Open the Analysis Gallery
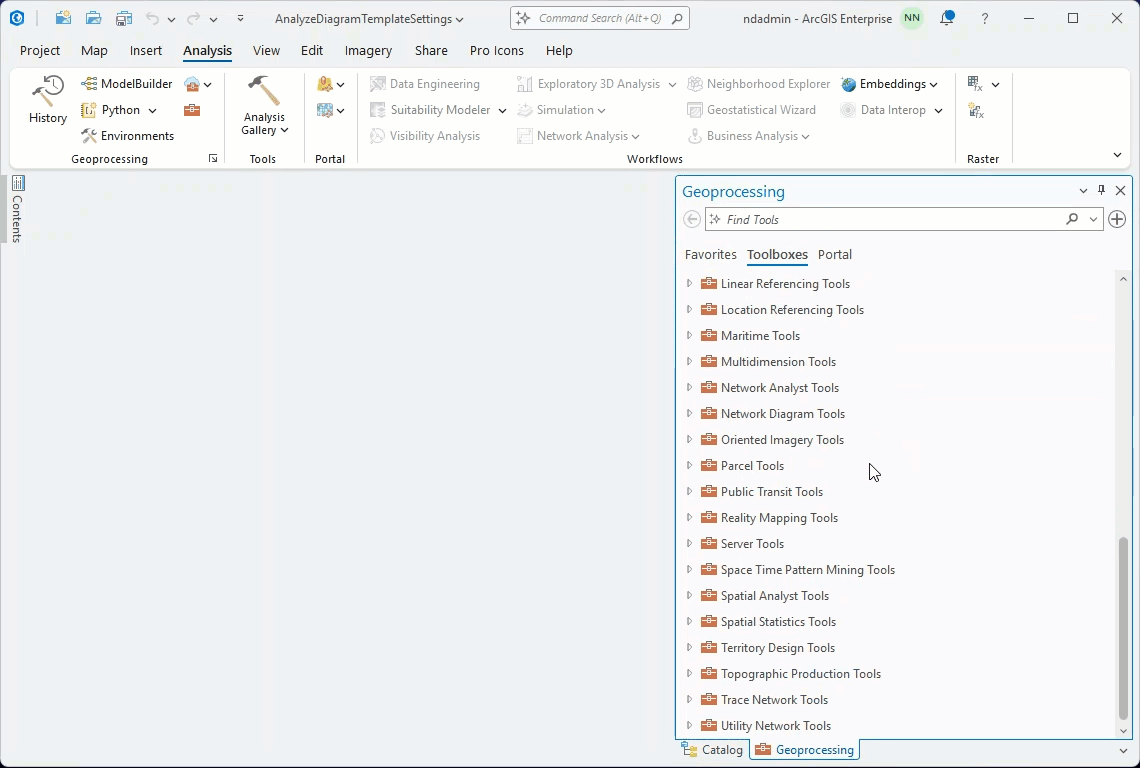Image resolution: width=1140 pixels, height=768 pixels. (x=263, y=107)
